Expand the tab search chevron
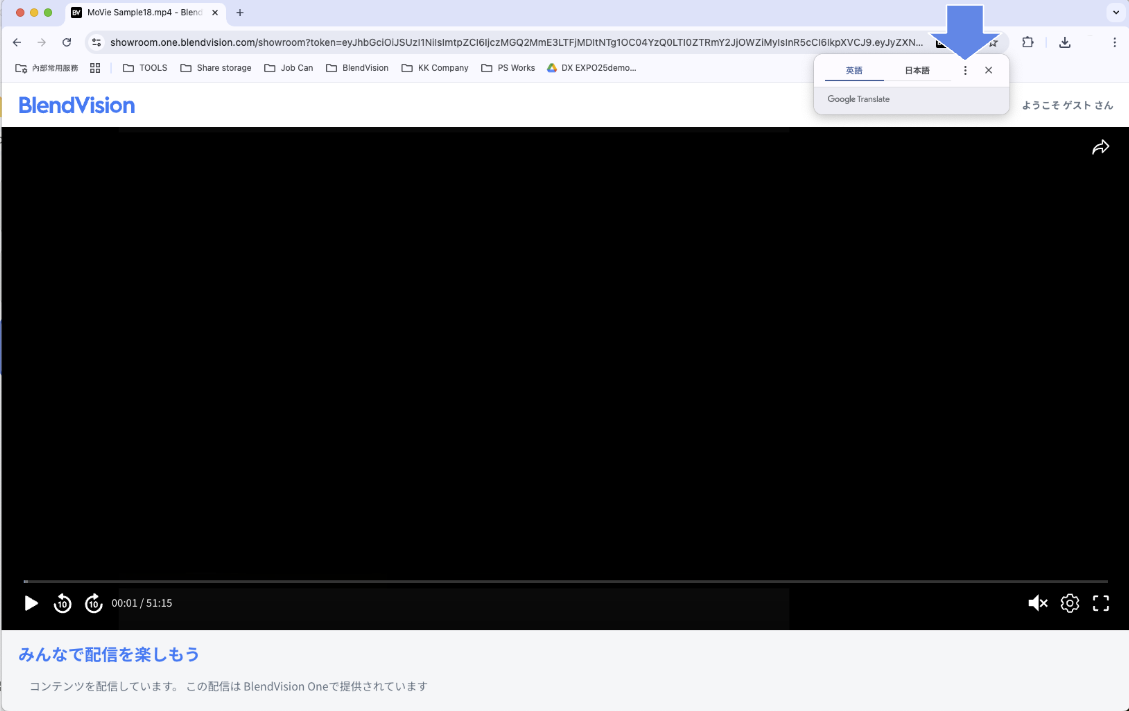The image size is (1129, 711). (1115, 12)
